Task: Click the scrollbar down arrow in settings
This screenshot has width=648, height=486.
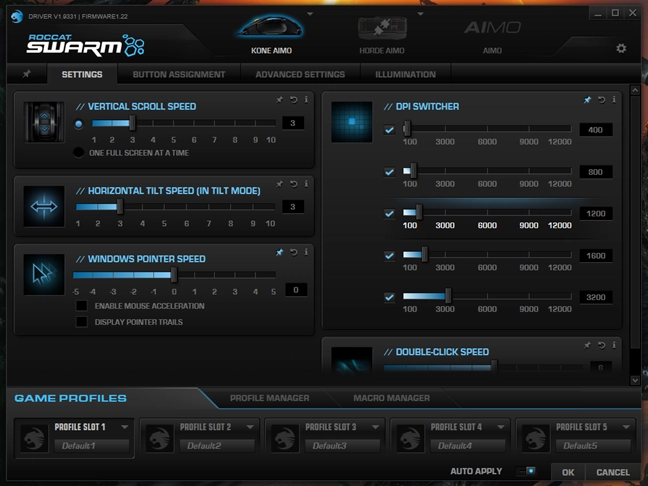Action: pyautogui.click(x=635, y=380)
